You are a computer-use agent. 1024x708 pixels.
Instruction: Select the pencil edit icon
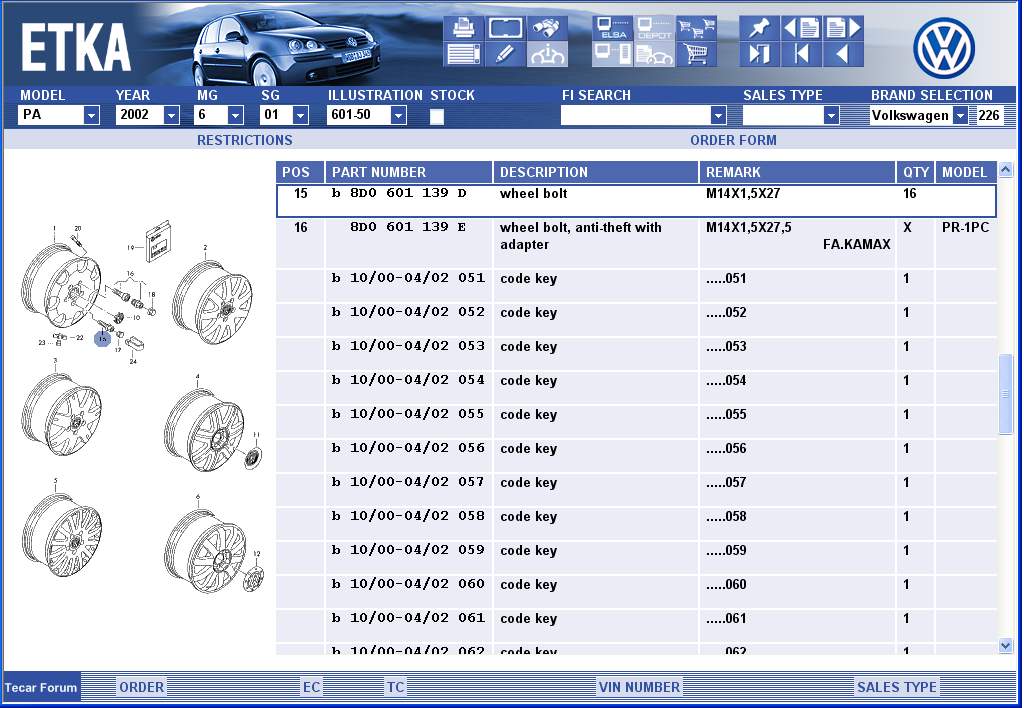pos(505,54)
